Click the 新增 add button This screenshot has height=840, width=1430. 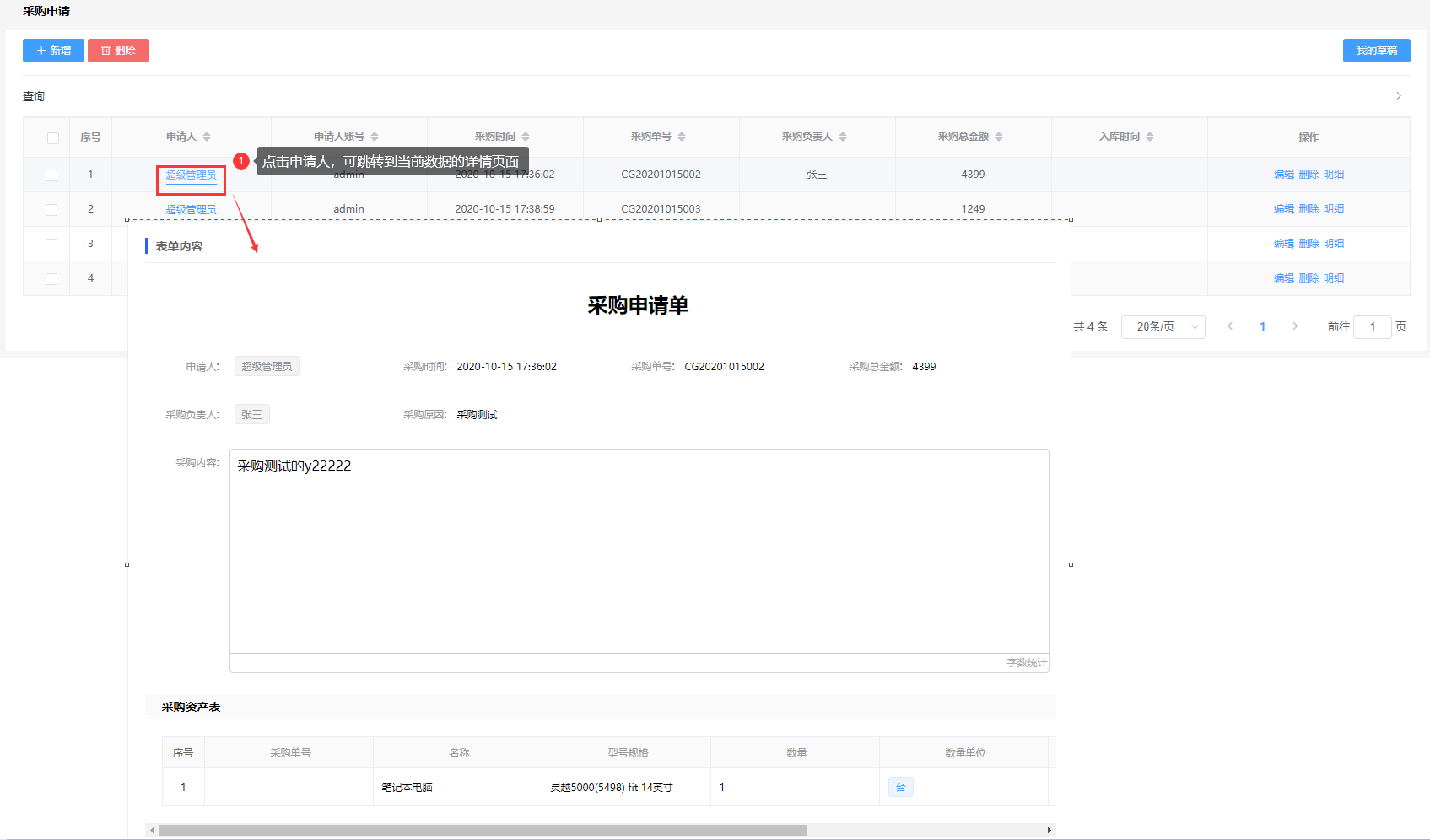point(53,51)
